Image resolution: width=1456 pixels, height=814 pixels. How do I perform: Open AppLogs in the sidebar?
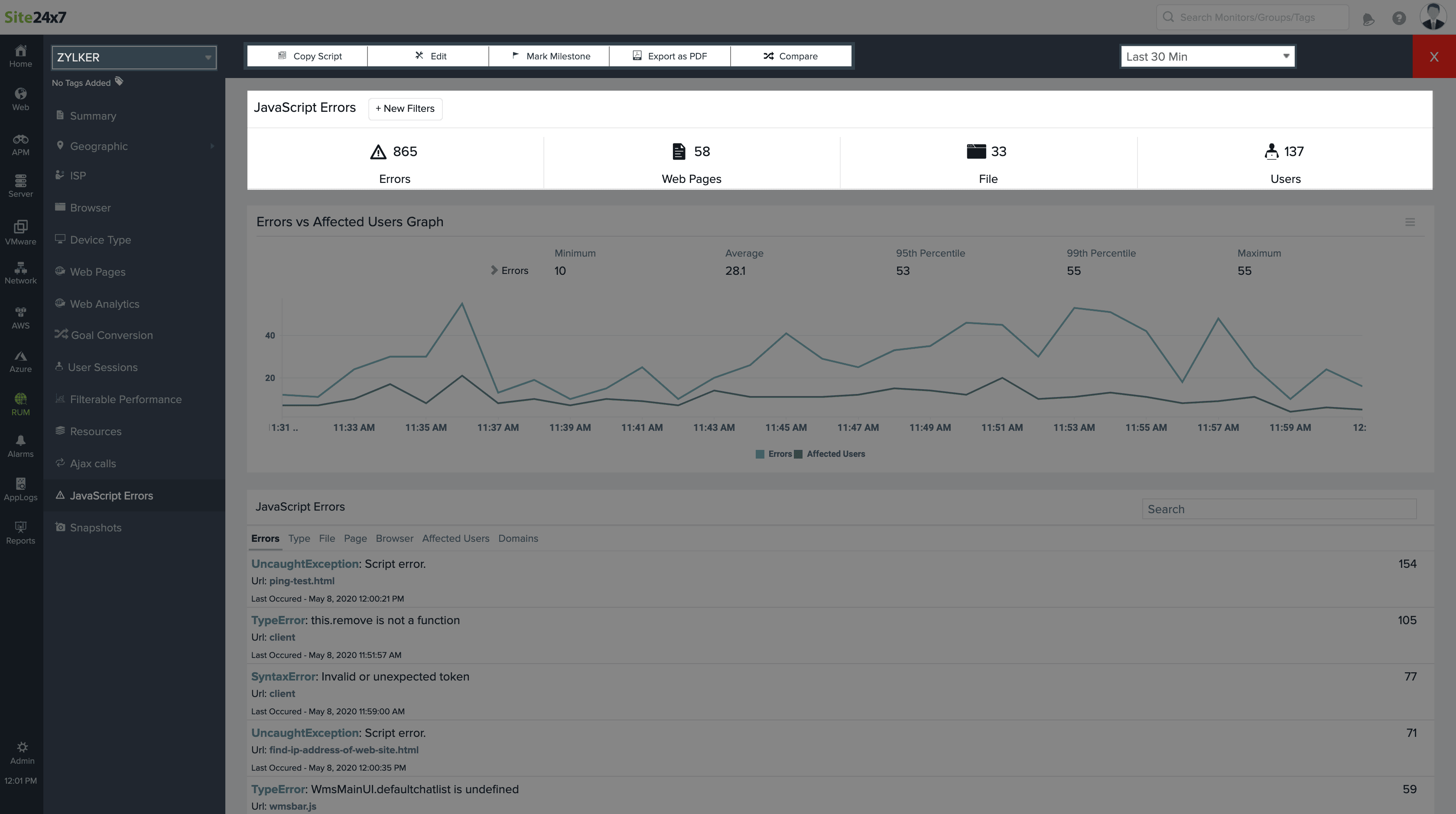point(20,489)
